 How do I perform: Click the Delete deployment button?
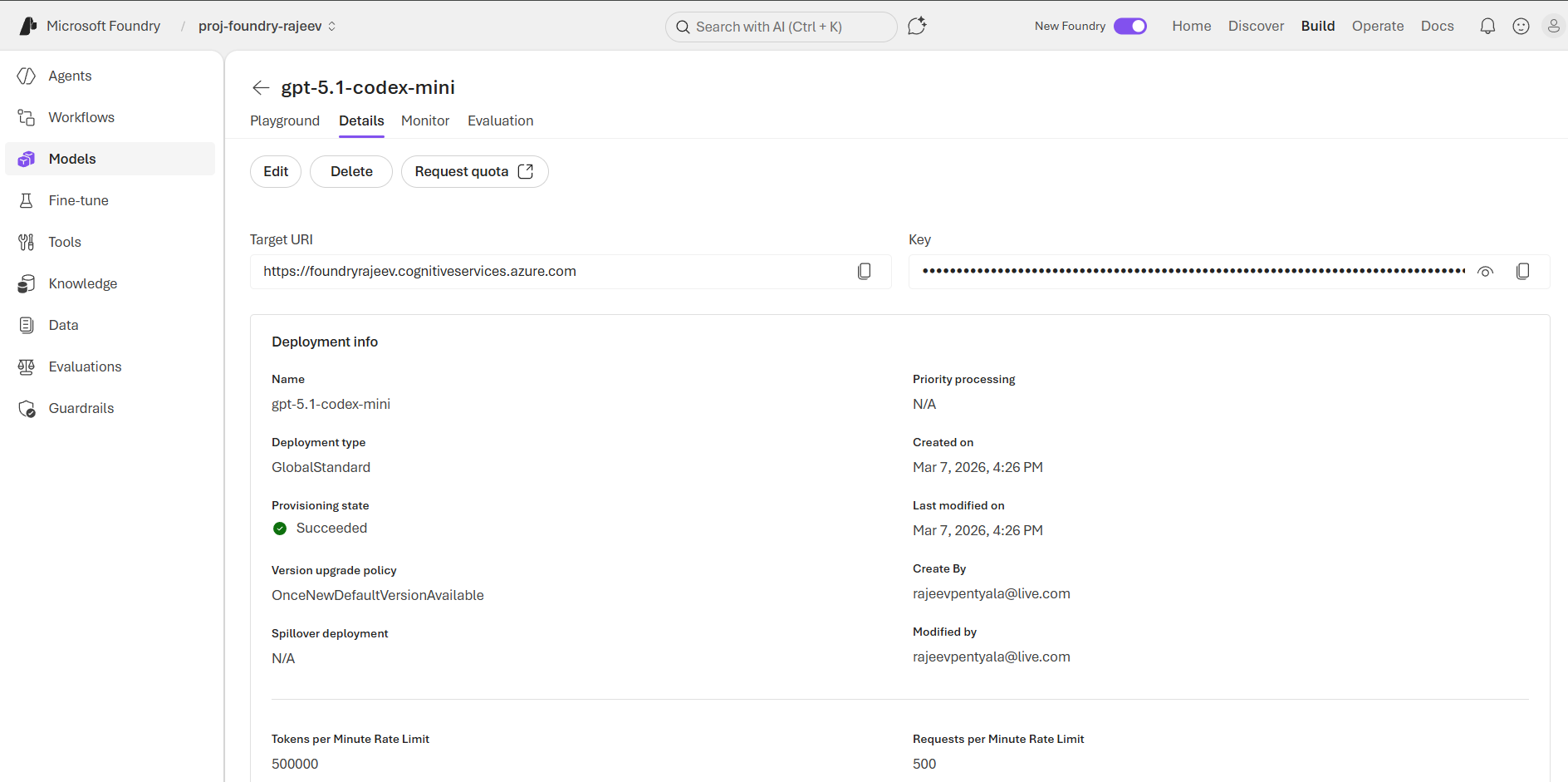tap(351, 172)
